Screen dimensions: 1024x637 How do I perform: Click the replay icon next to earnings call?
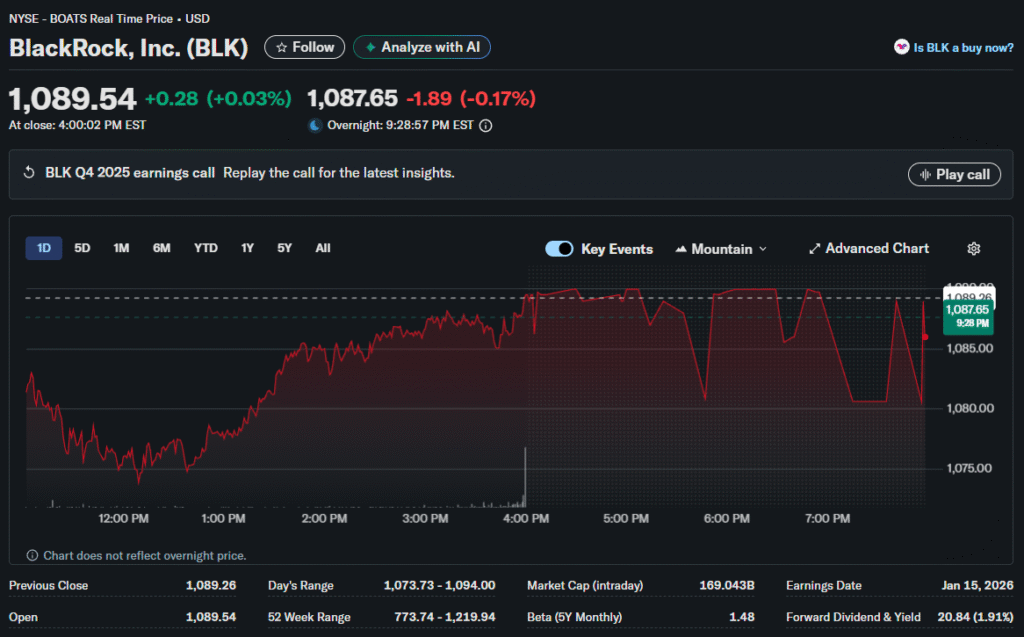[29, 173]
